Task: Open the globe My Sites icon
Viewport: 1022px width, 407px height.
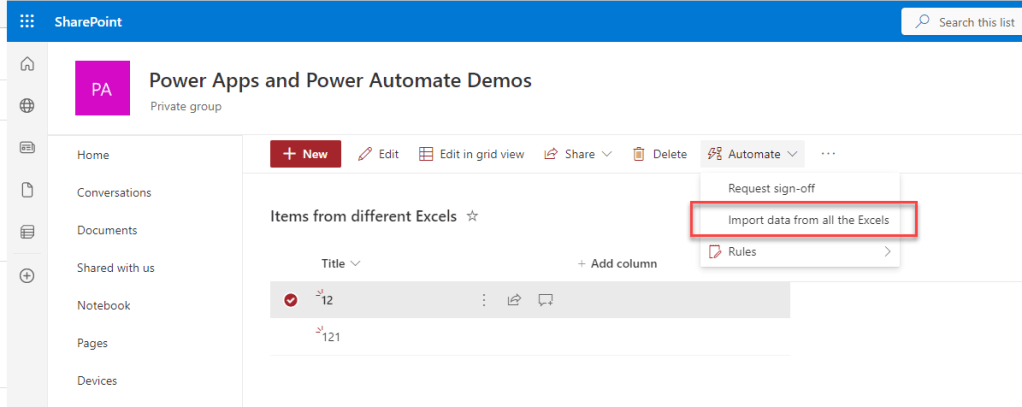Action: 27,106
